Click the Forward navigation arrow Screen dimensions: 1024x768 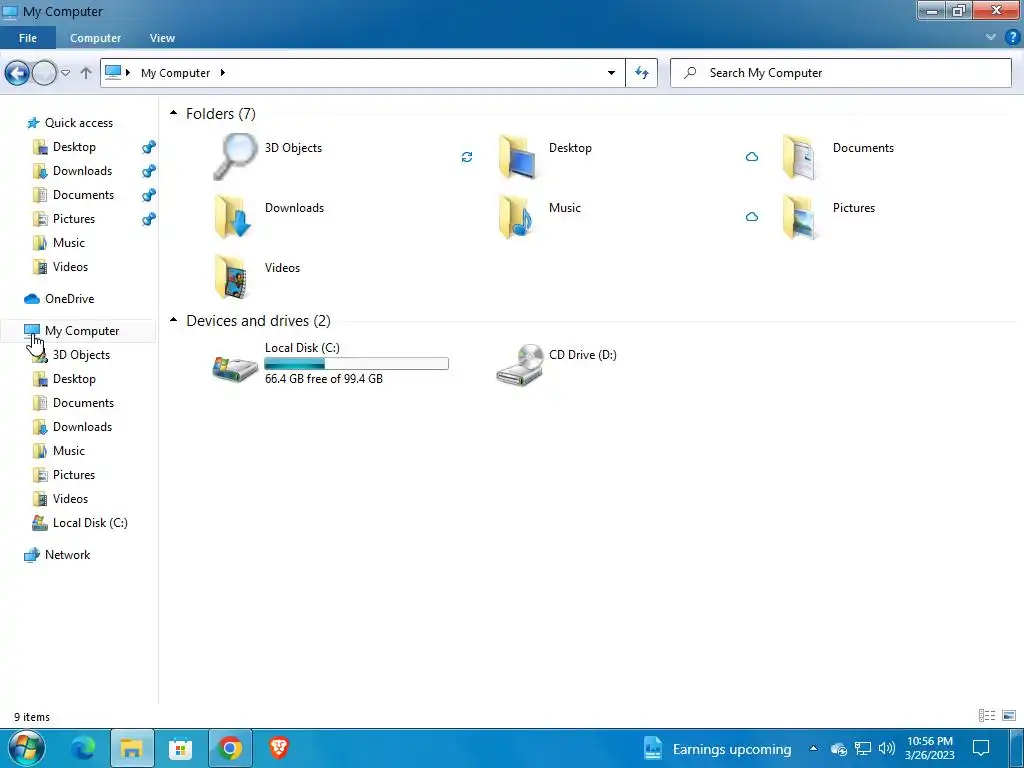[44, 72]
